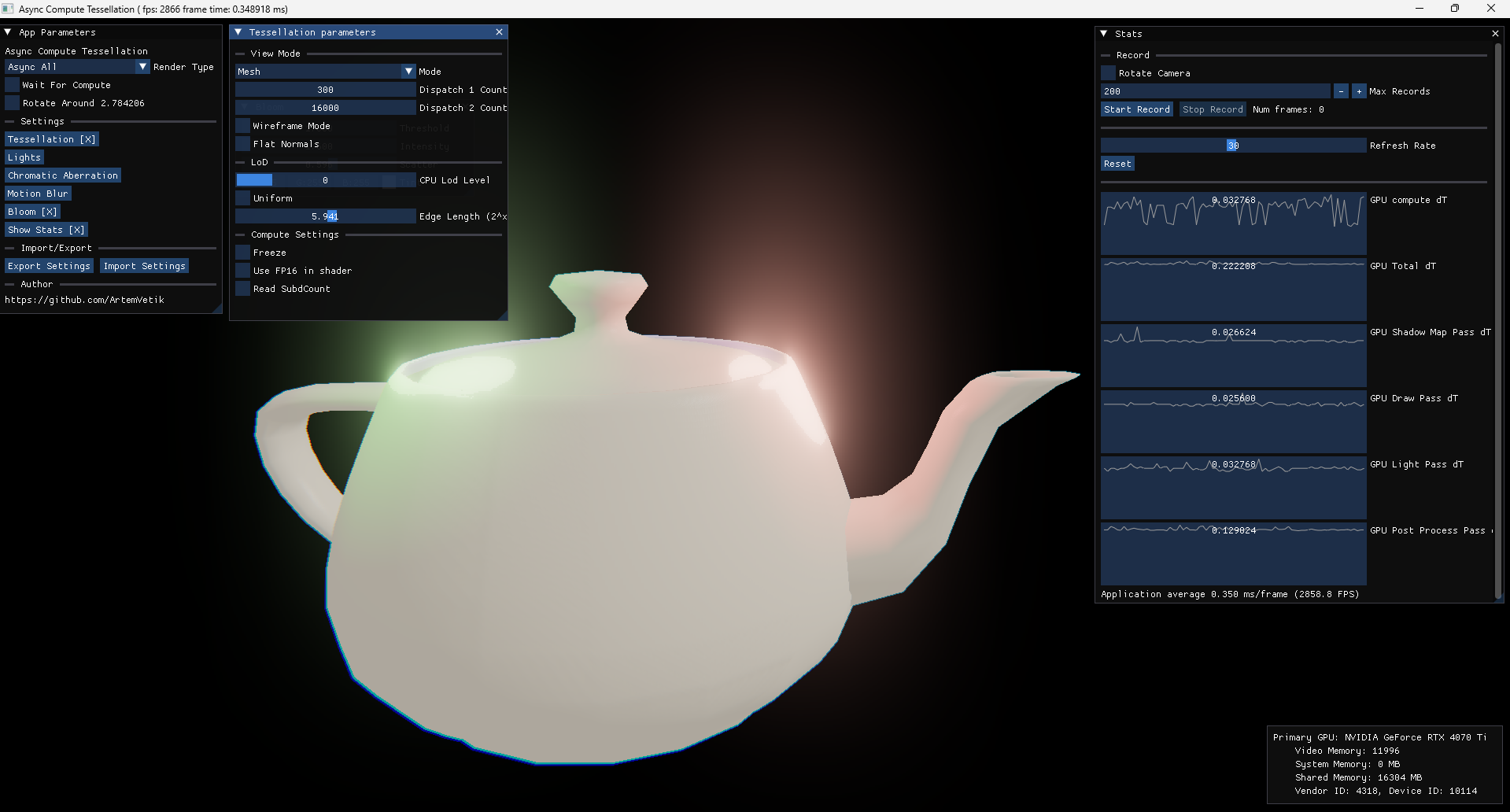Click the App Parameters resize grip corner

point(217,308)
